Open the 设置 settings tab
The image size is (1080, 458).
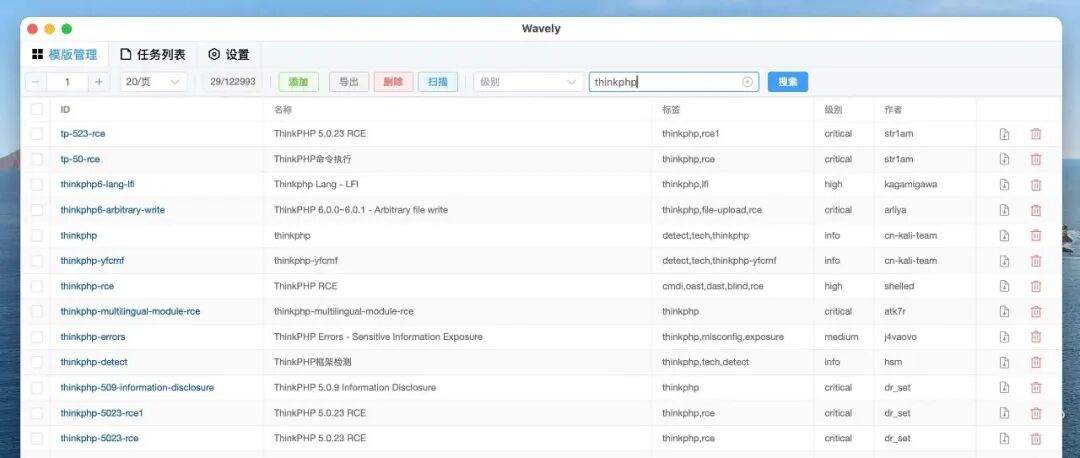(229, 54)
